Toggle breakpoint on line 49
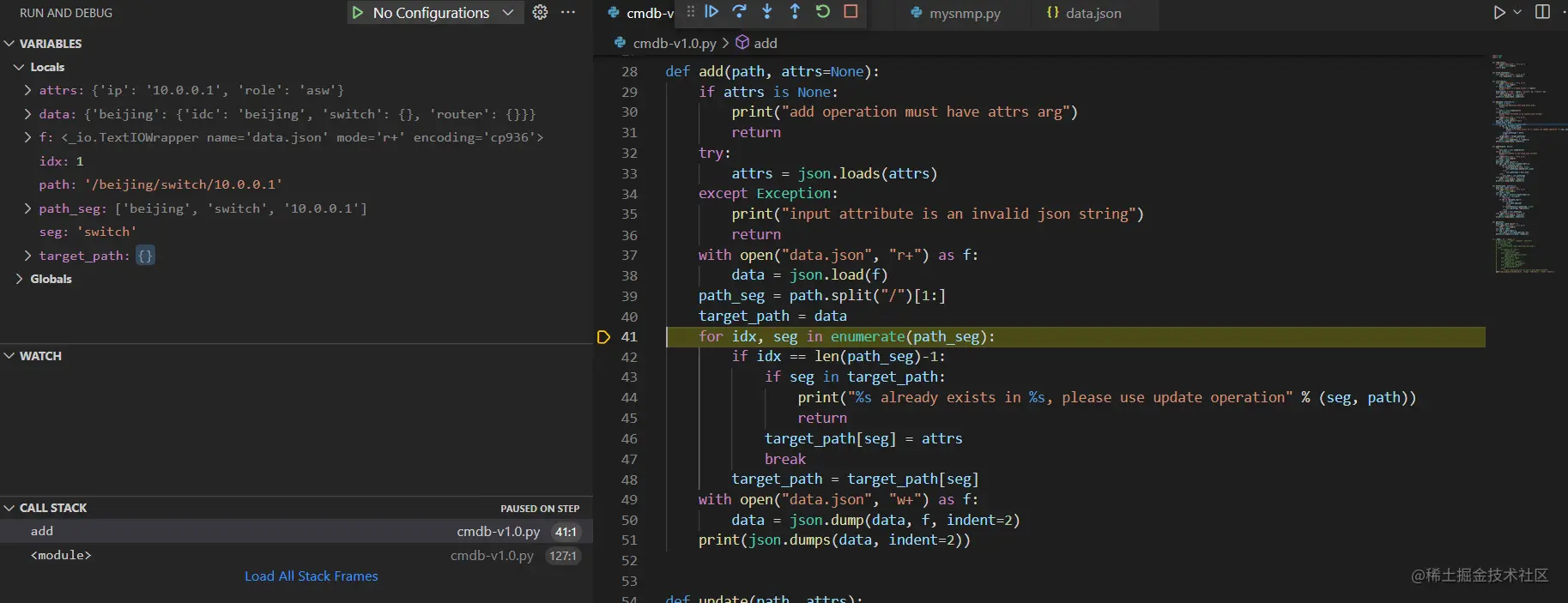The height and width of the screenshot is (603, 1568). coord(604,499)
